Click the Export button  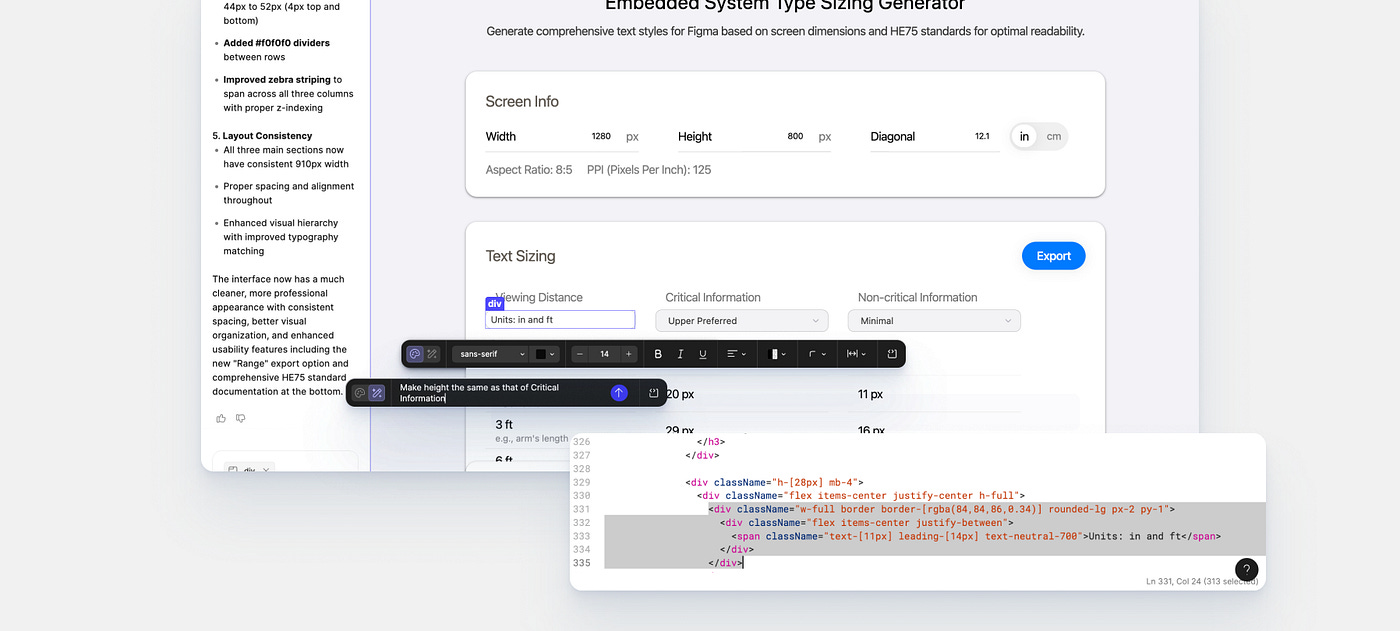[x=1053, y=256]
